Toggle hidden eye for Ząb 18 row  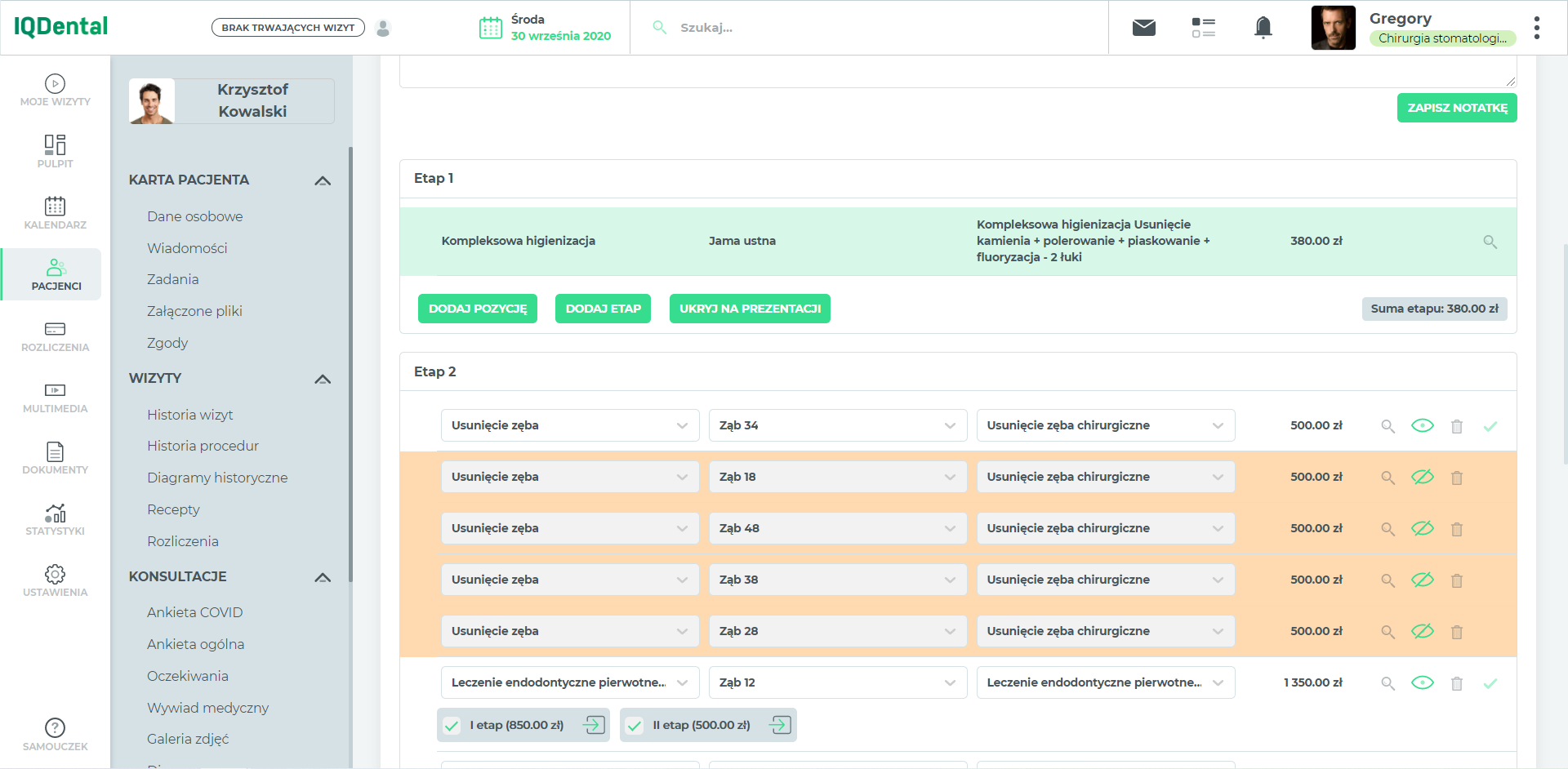[1423, 477]
